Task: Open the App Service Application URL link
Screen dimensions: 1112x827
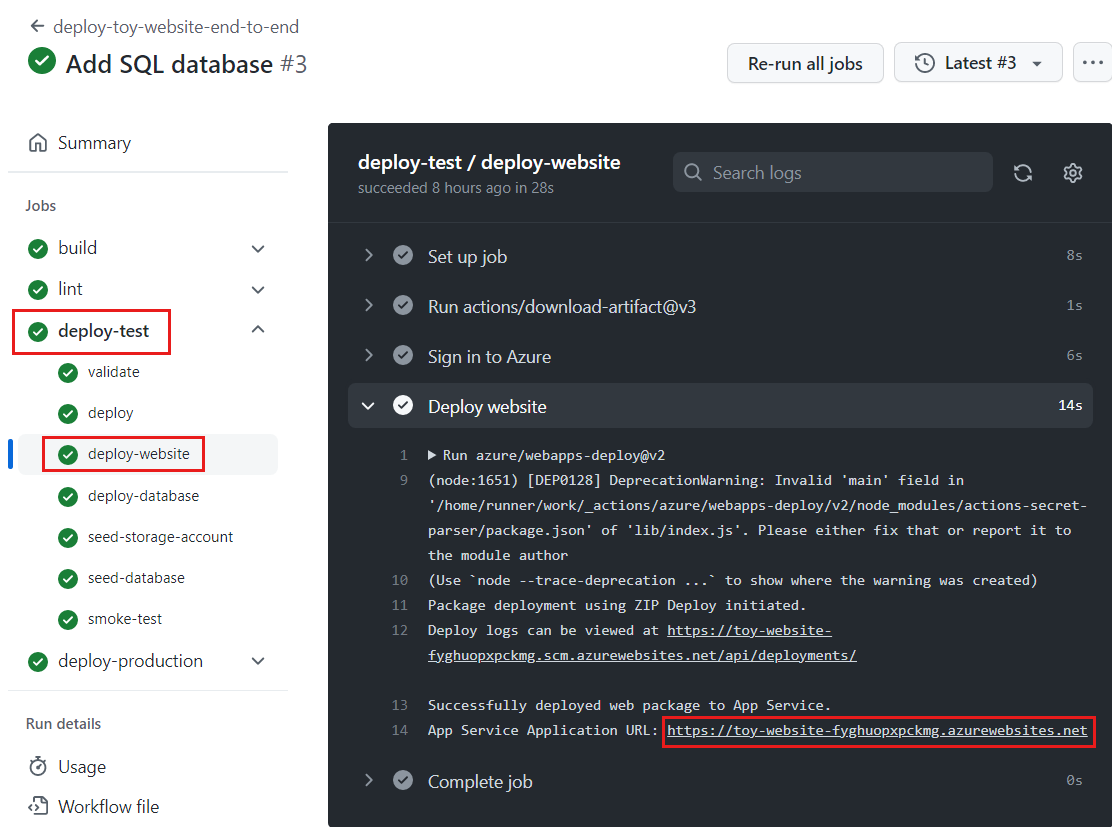Action: click(x=877, y=731)
